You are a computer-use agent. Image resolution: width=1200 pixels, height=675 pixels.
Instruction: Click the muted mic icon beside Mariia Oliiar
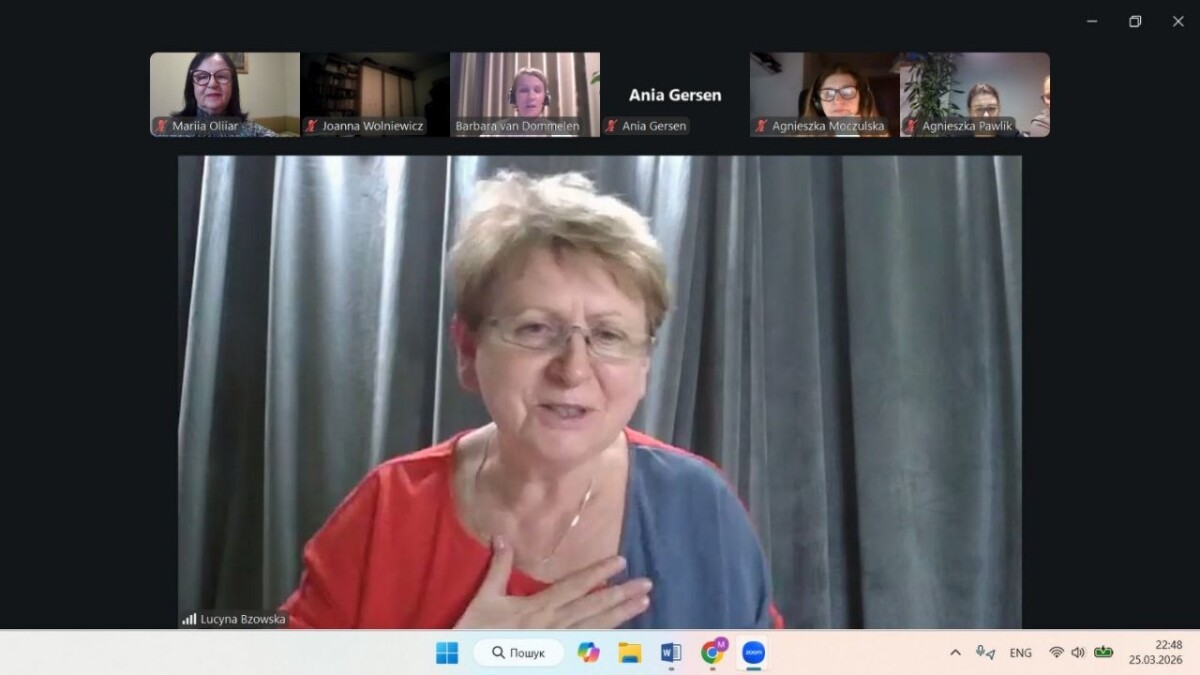point(161,126)
